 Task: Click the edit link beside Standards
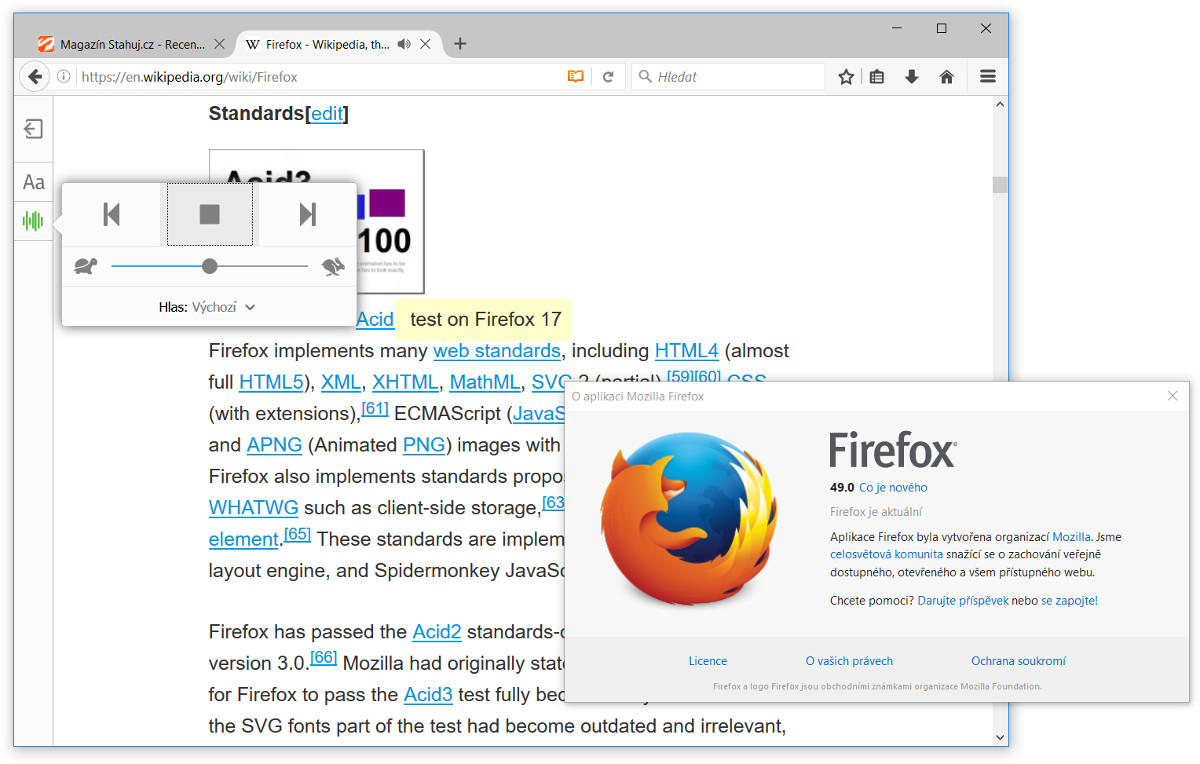tap(327, 114)
